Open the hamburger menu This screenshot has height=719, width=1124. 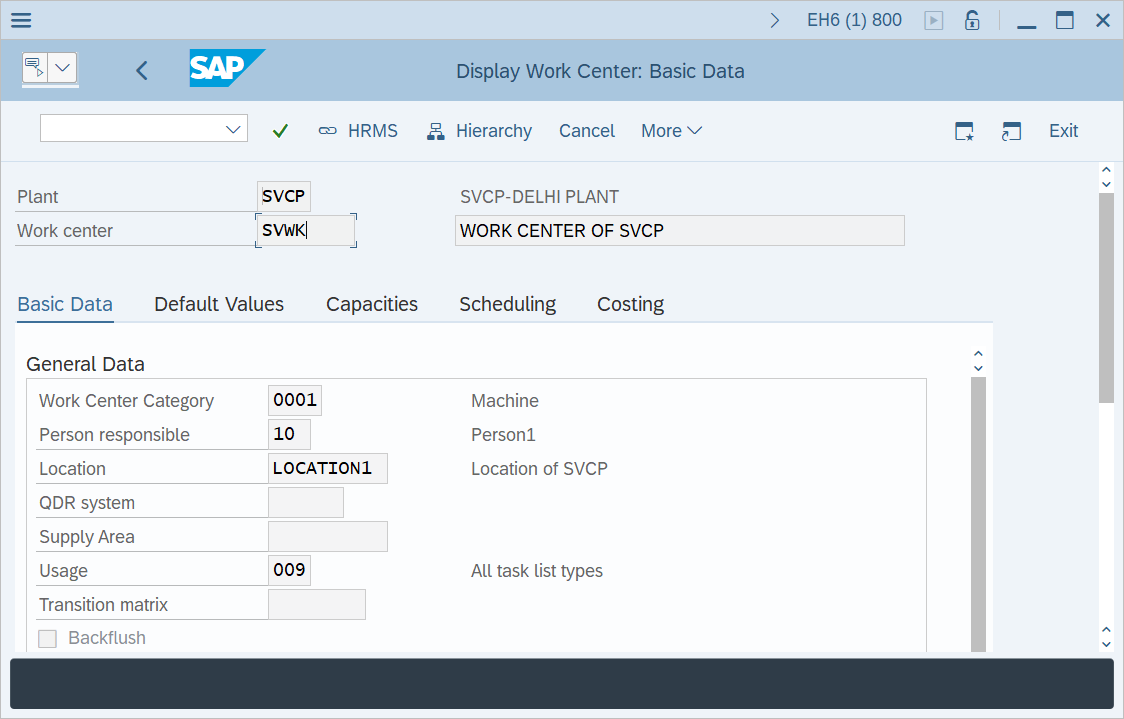pyautogui.click(x=21, y=20)
